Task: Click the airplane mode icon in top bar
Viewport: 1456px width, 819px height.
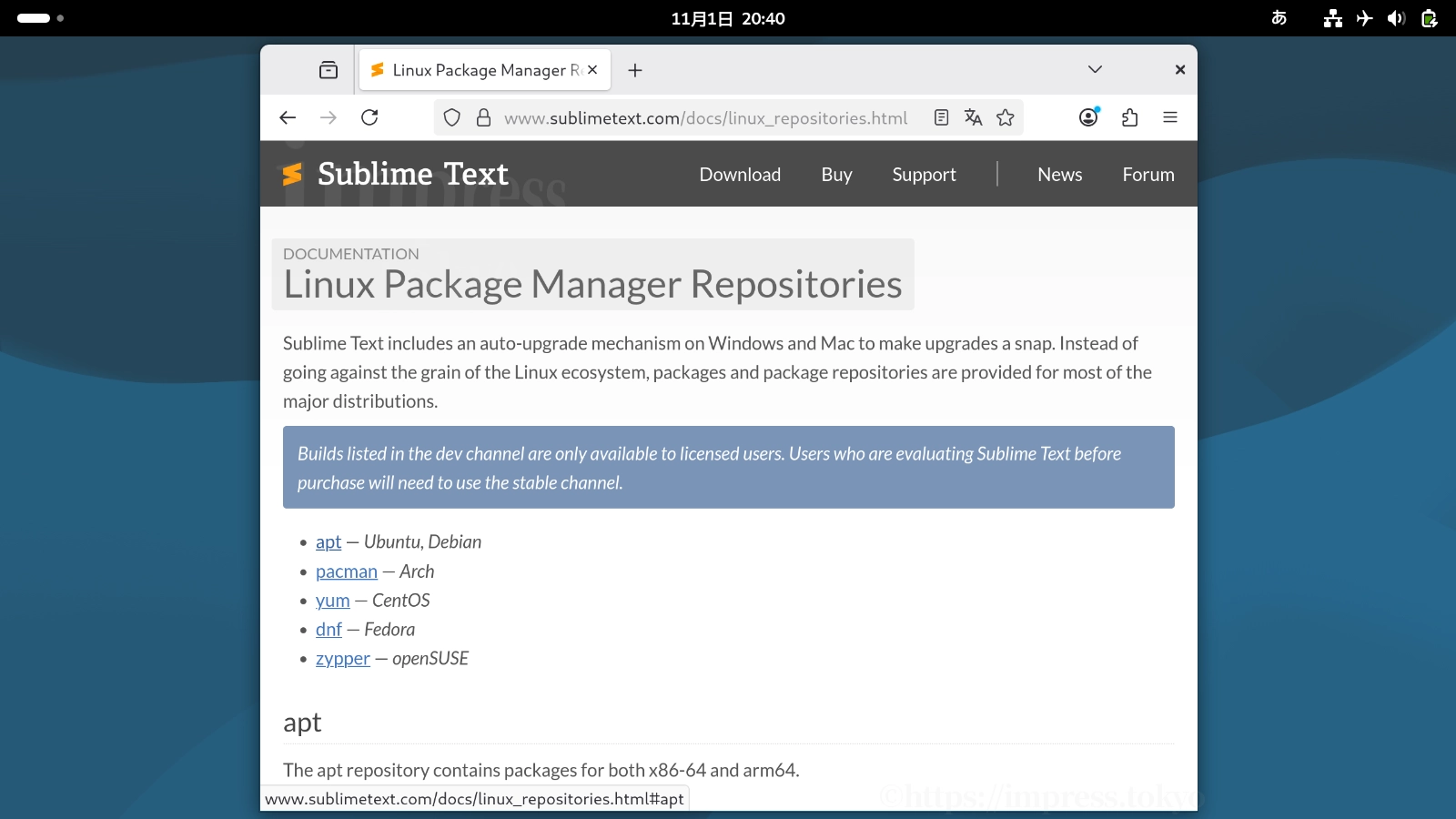Action: [1364, 18]
